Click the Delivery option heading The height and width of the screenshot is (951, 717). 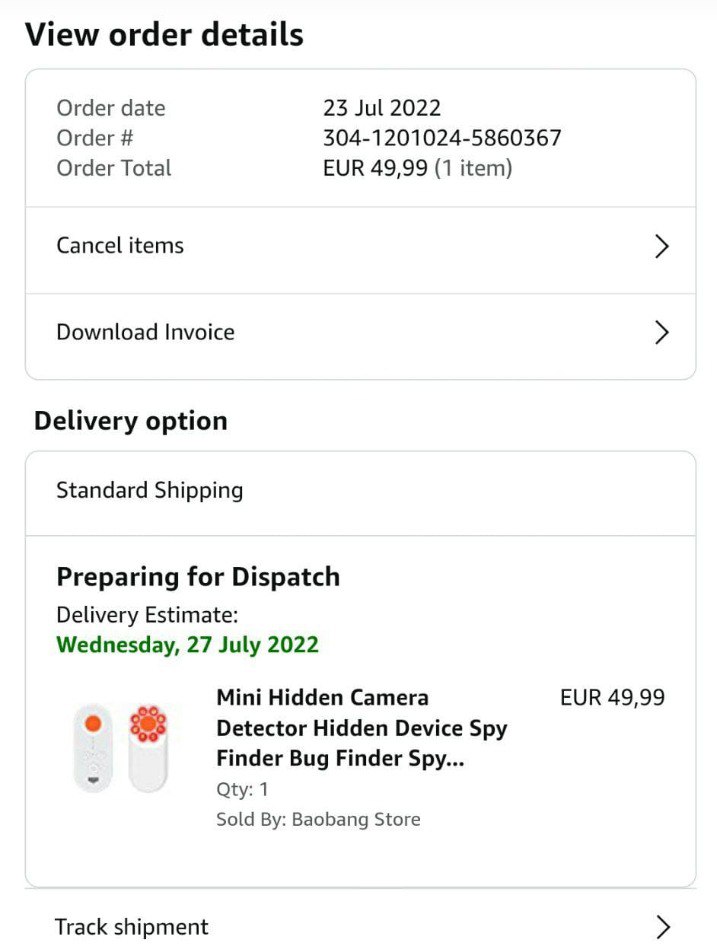tap(131, 421)
